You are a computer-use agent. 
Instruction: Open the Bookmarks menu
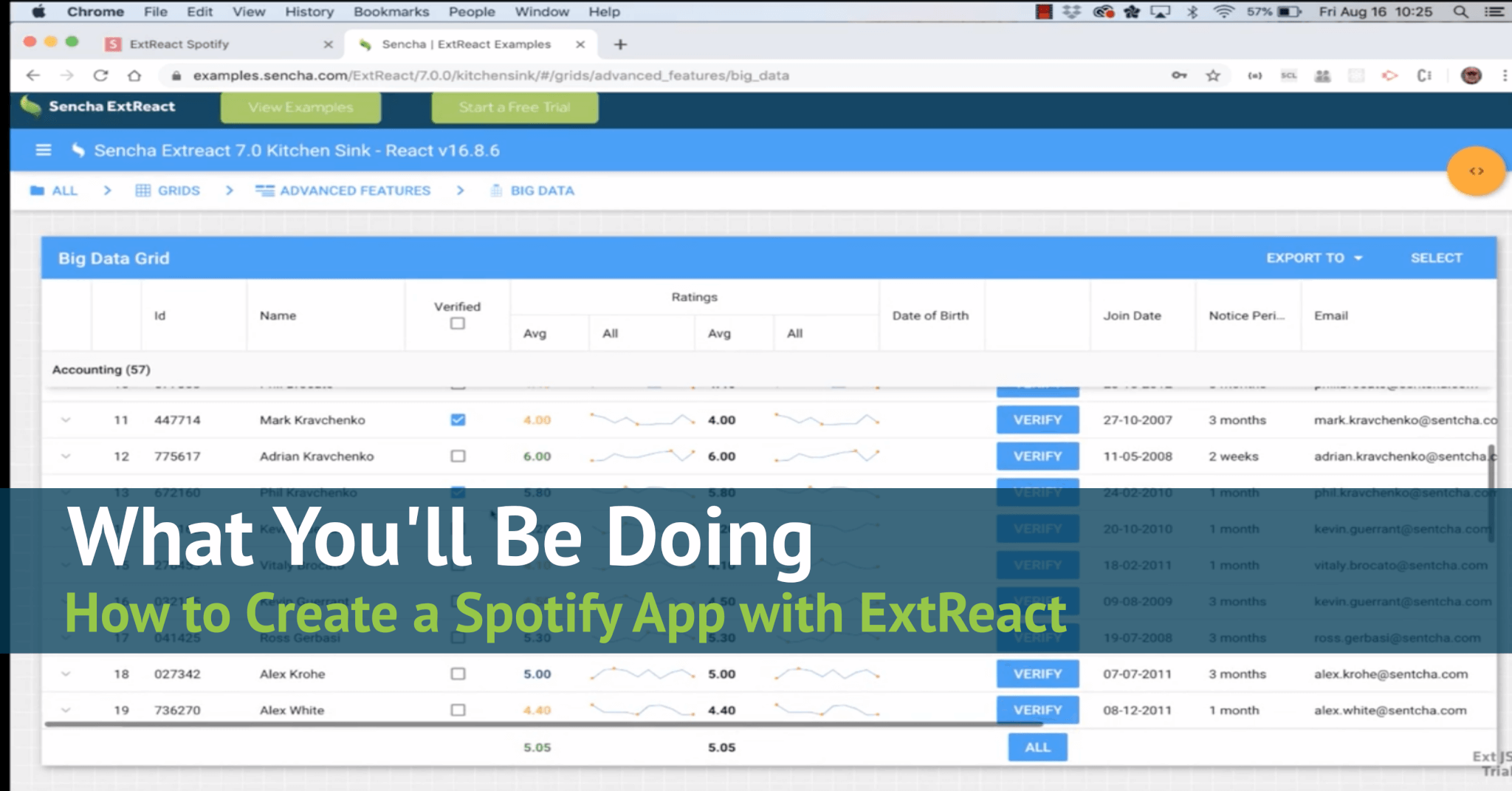pyautogui.click(x=391, y=12)
